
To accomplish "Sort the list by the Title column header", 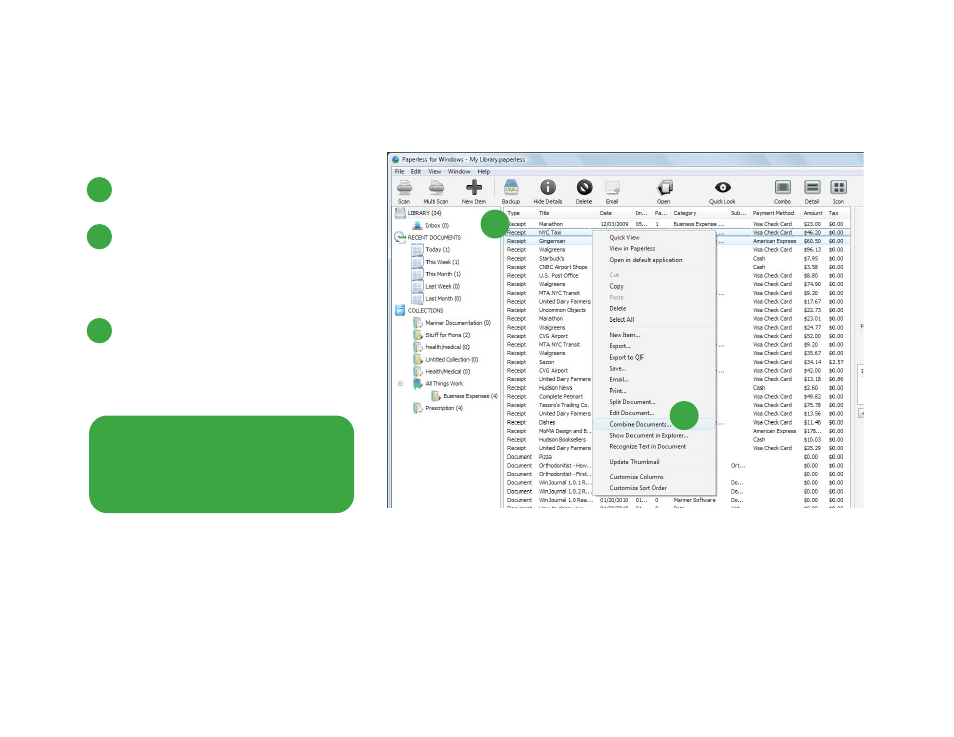I will coord(566,213).
